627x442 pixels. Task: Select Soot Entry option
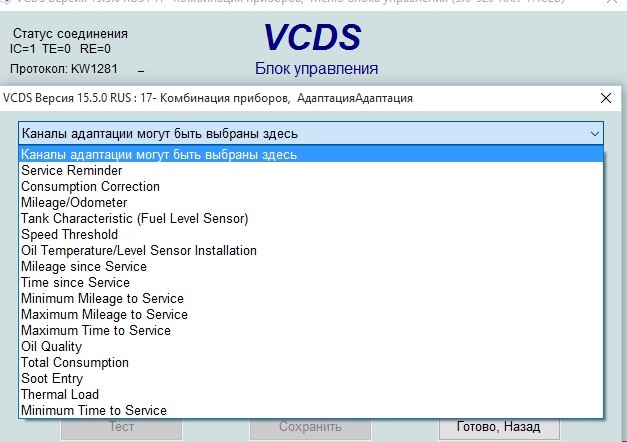[311, 378]
